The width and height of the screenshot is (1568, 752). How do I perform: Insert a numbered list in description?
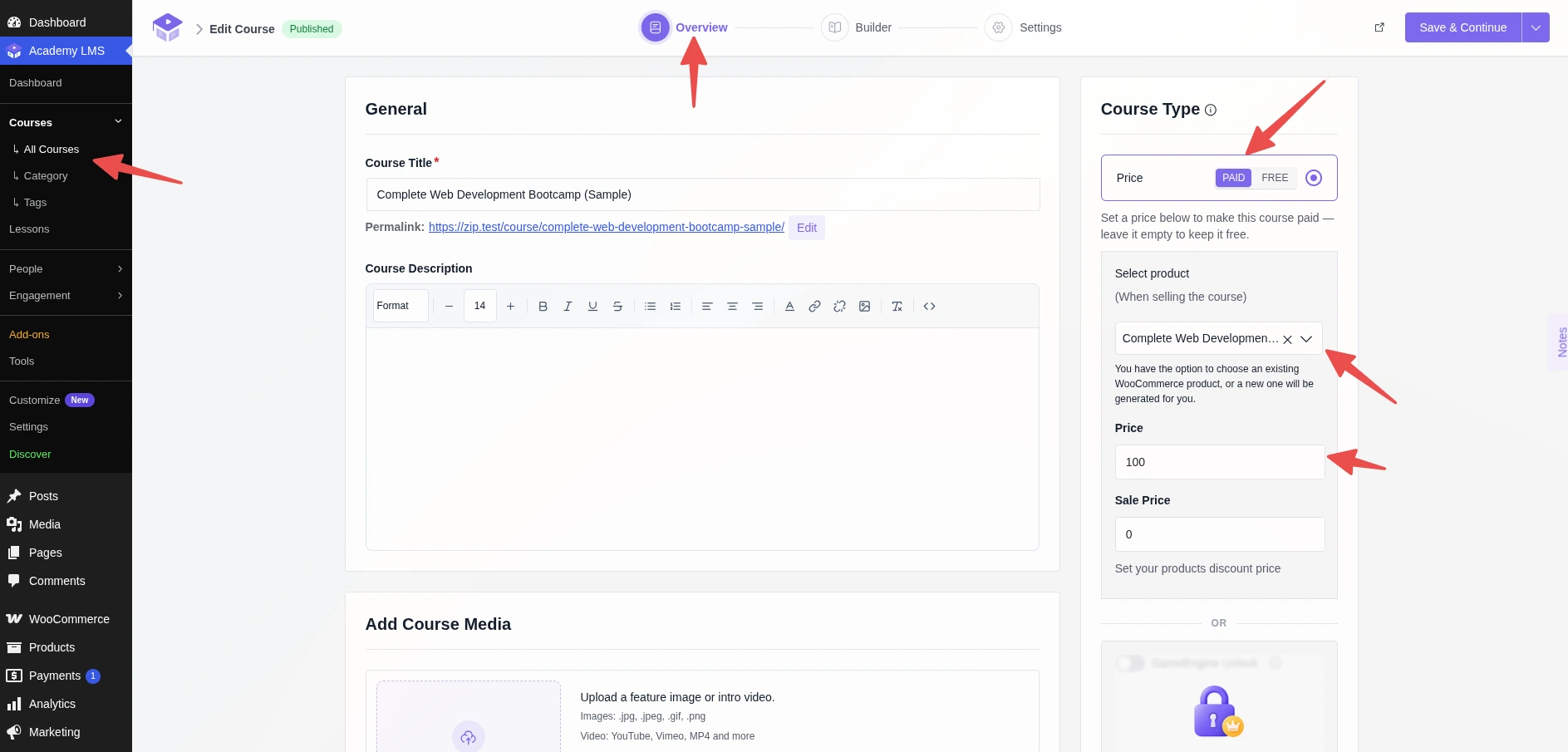(675, 307)
